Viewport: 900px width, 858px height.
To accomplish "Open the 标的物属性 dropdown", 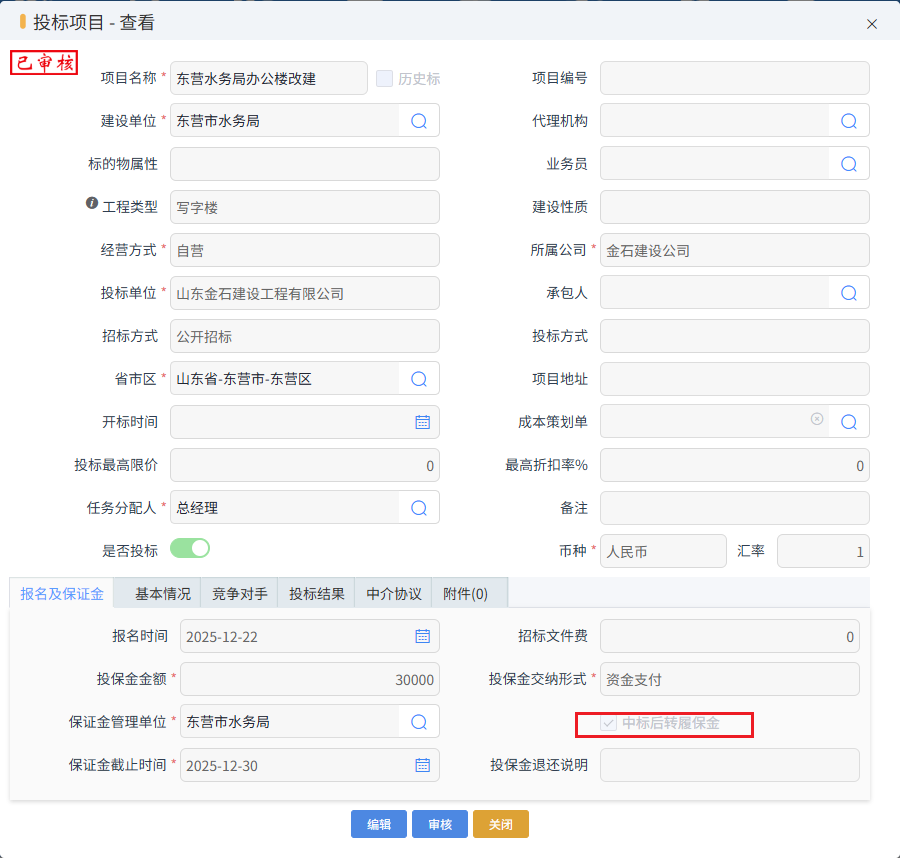I will 305,164.
